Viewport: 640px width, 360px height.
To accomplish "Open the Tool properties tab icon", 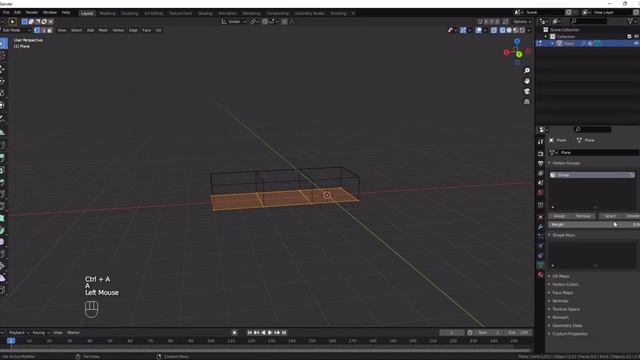I will 540,142.
